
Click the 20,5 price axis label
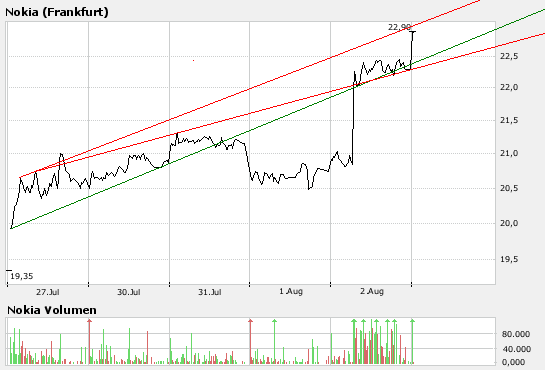[x=509, y=188]
